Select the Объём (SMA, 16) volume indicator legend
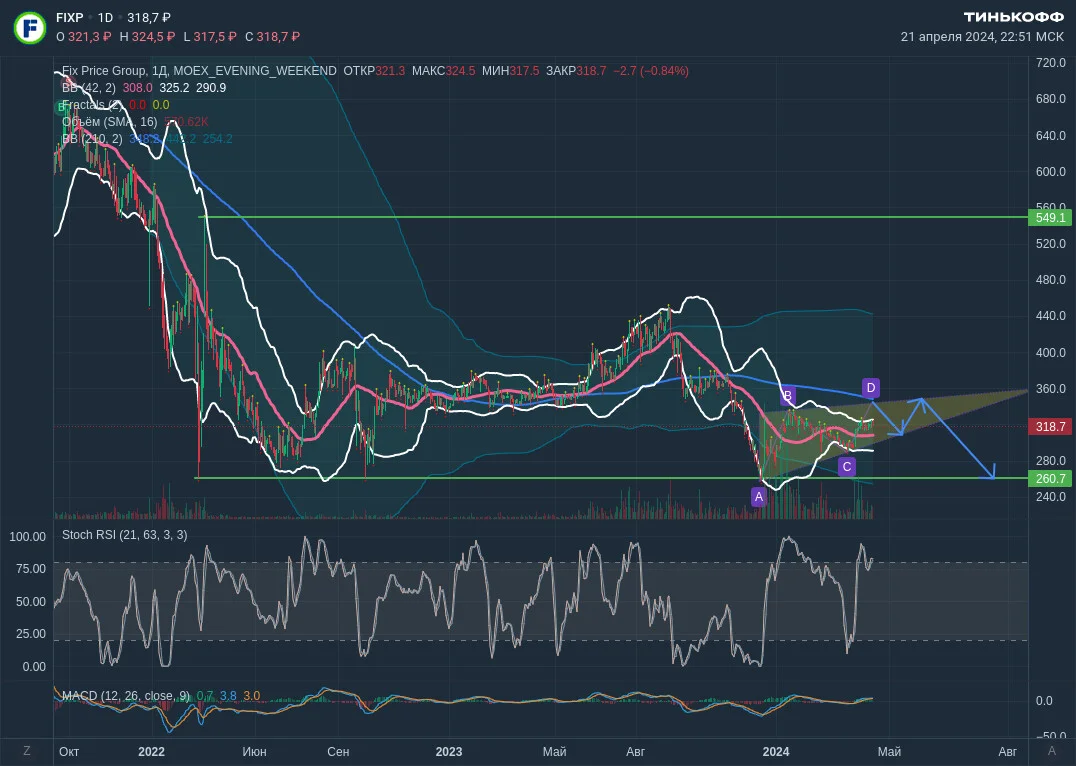The width and height of the screenshot is (1076, 766). click(x=110, y=122)
